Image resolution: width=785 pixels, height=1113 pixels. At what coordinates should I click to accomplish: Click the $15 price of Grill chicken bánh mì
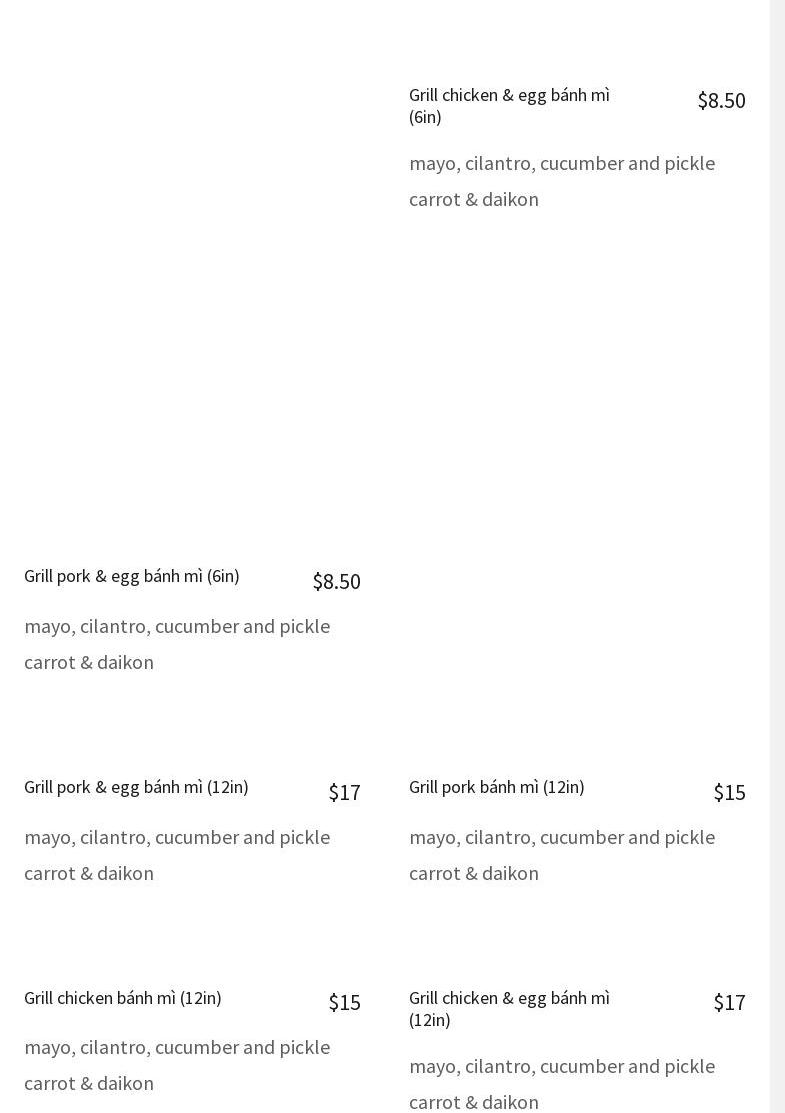pyautogui.click(x=344, y=1002)
